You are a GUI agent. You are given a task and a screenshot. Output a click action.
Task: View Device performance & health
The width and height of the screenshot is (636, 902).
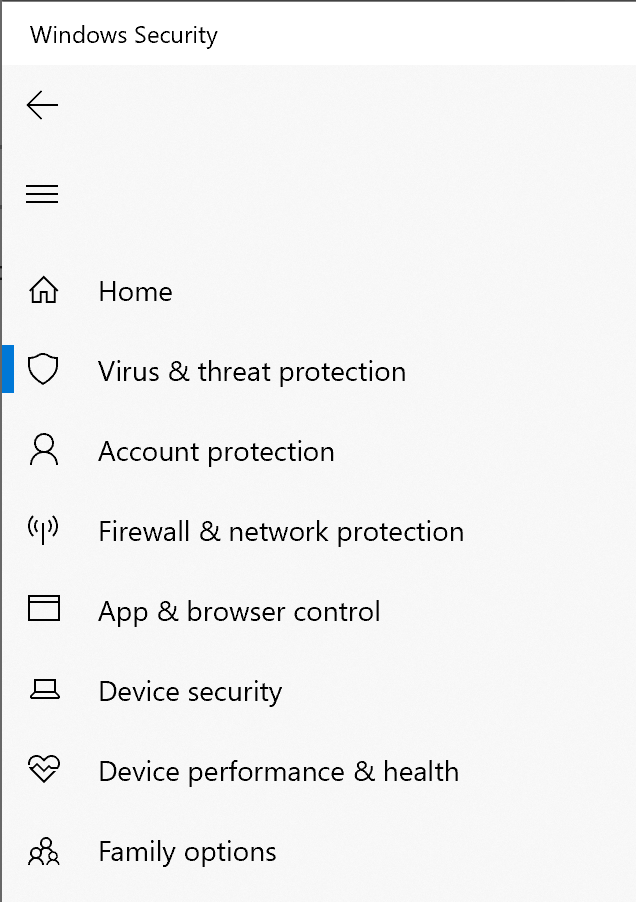(278, 771)
